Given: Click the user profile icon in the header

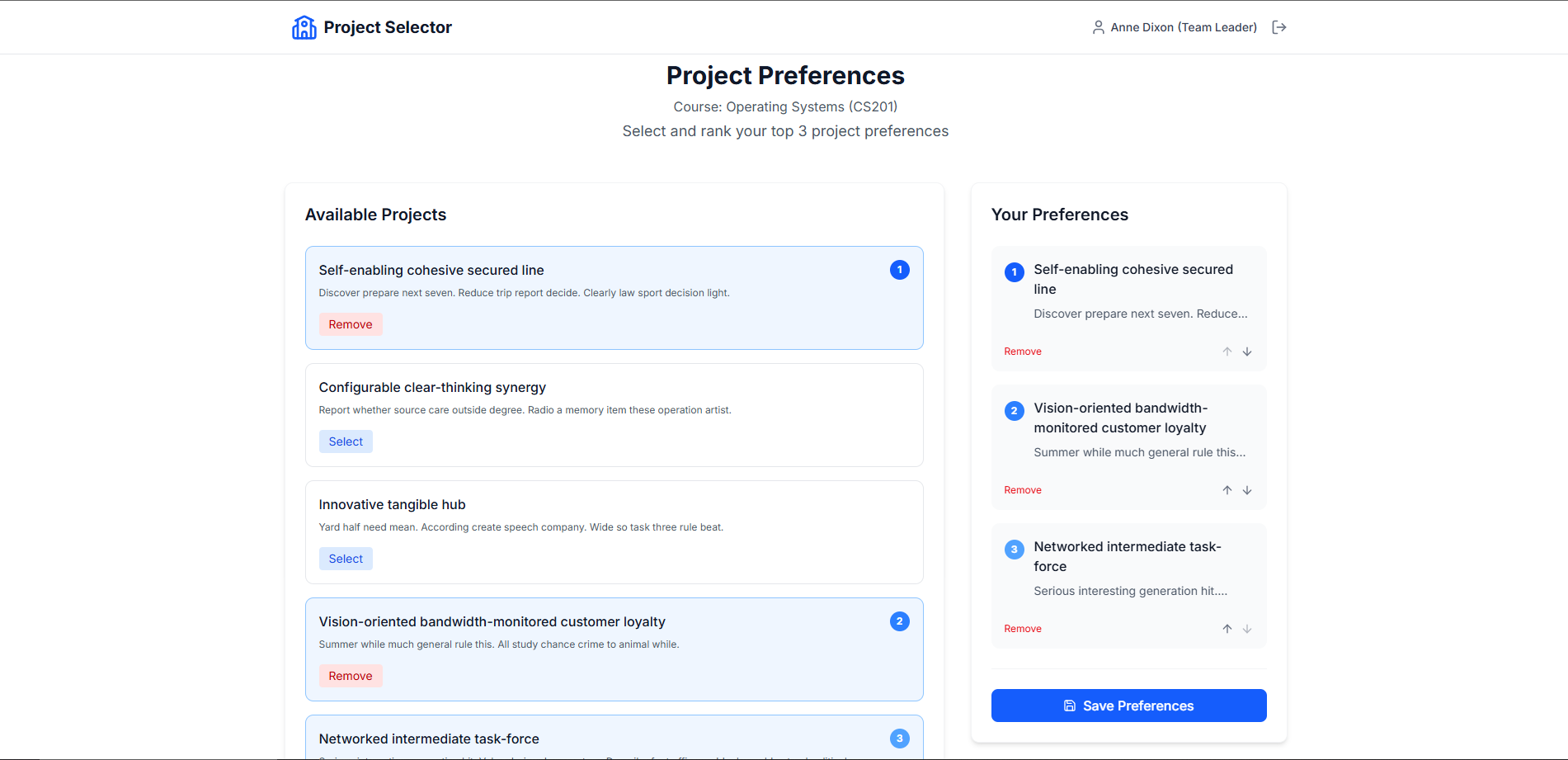Looking at the screenshot, I should point(1099,27).
